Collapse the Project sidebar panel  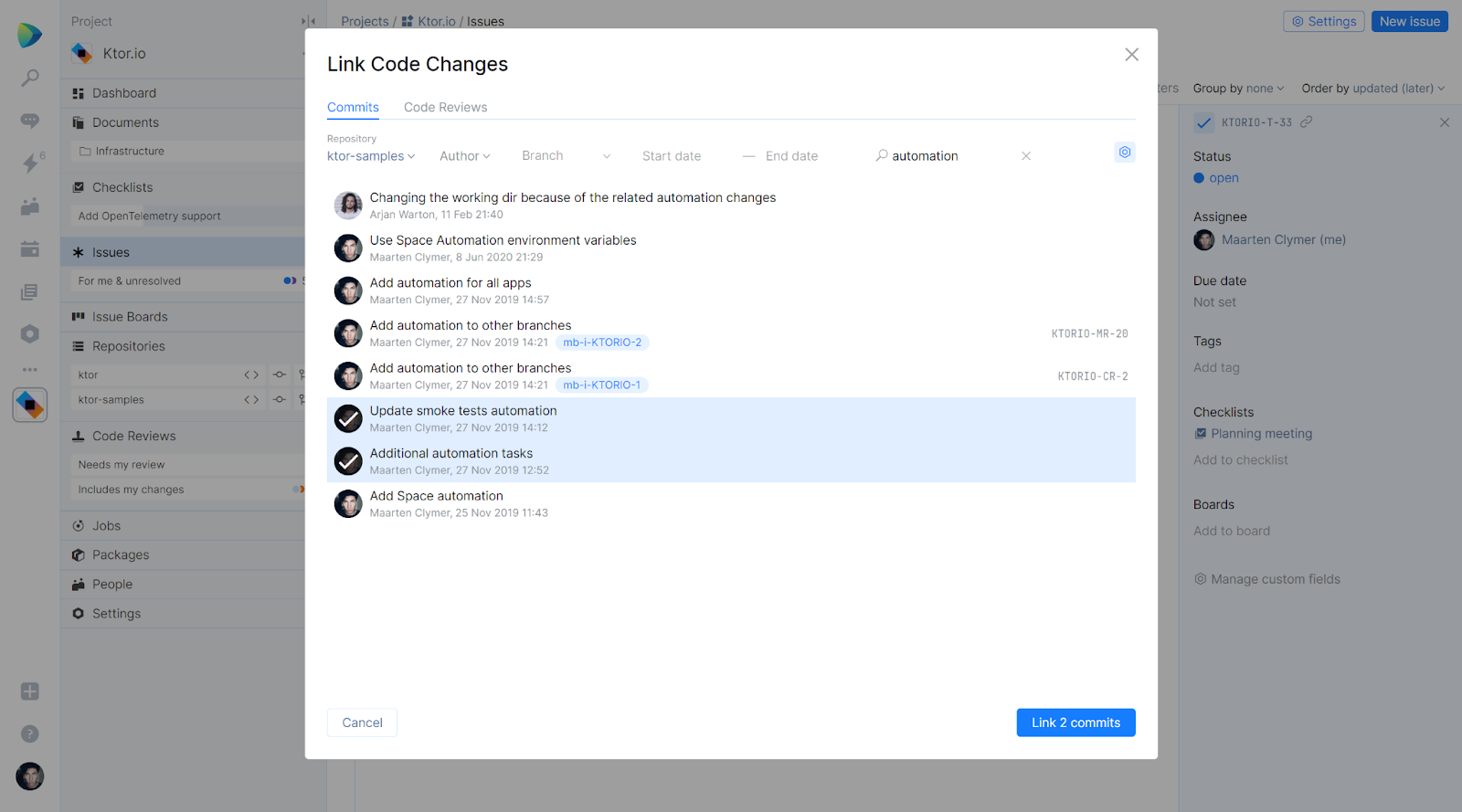click(x=309, y=21)
